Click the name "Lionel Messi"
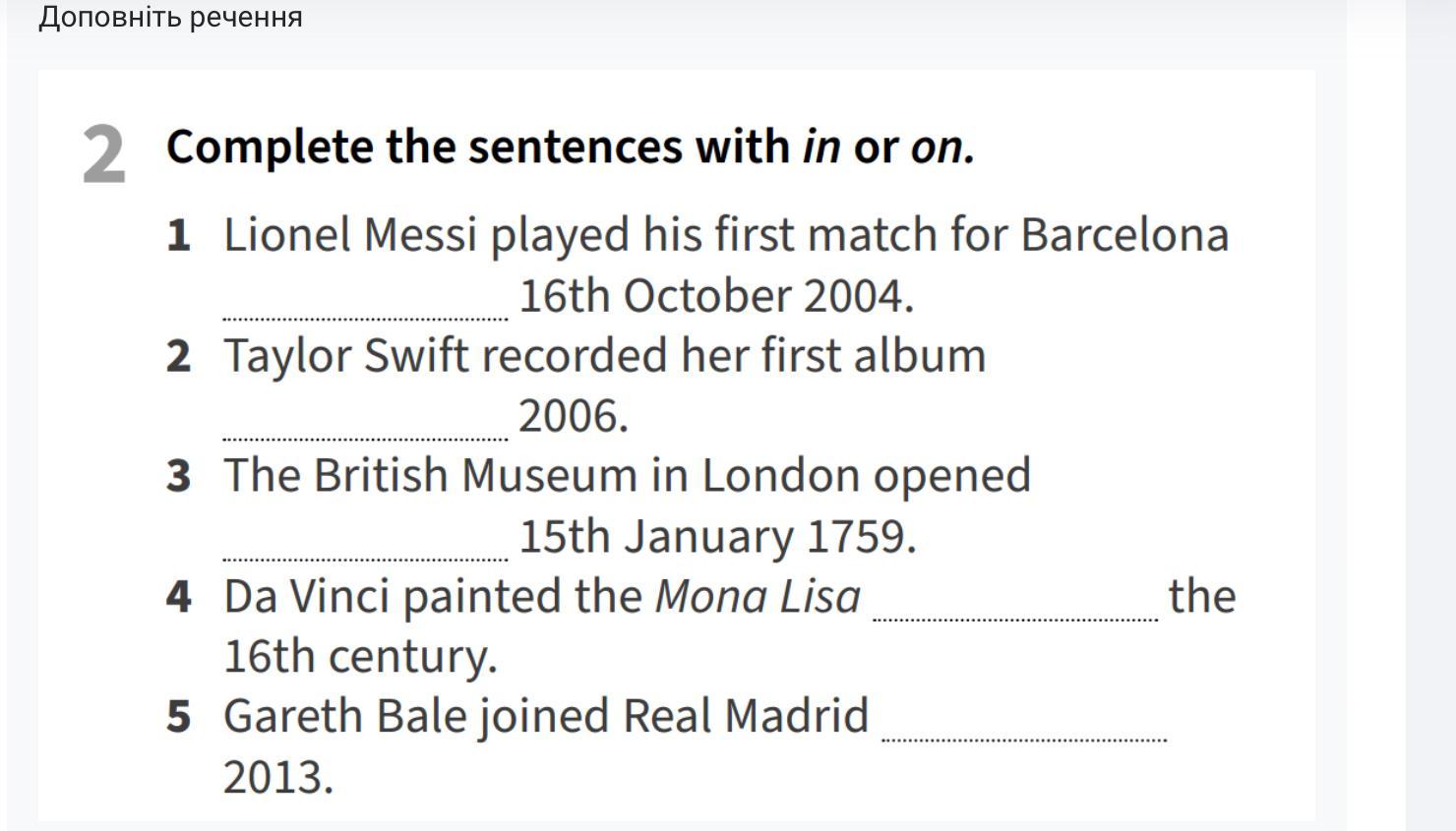Screen dimensions: 1456x831 pos(350,235)
